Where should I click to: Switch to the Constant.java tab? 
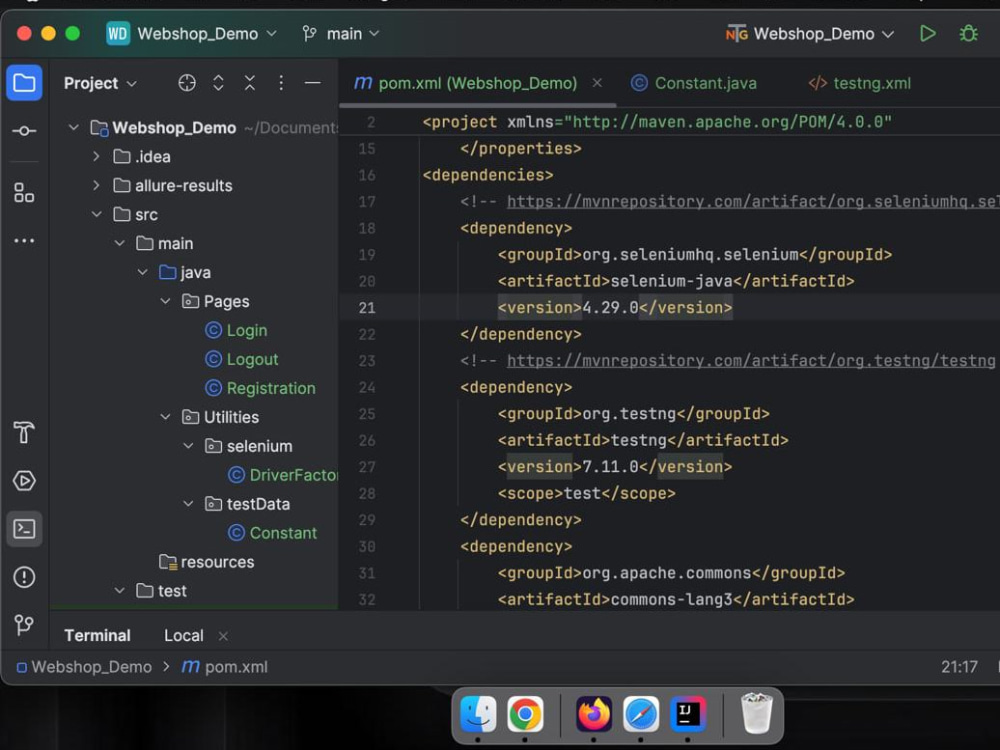click(x=694, y=83)
